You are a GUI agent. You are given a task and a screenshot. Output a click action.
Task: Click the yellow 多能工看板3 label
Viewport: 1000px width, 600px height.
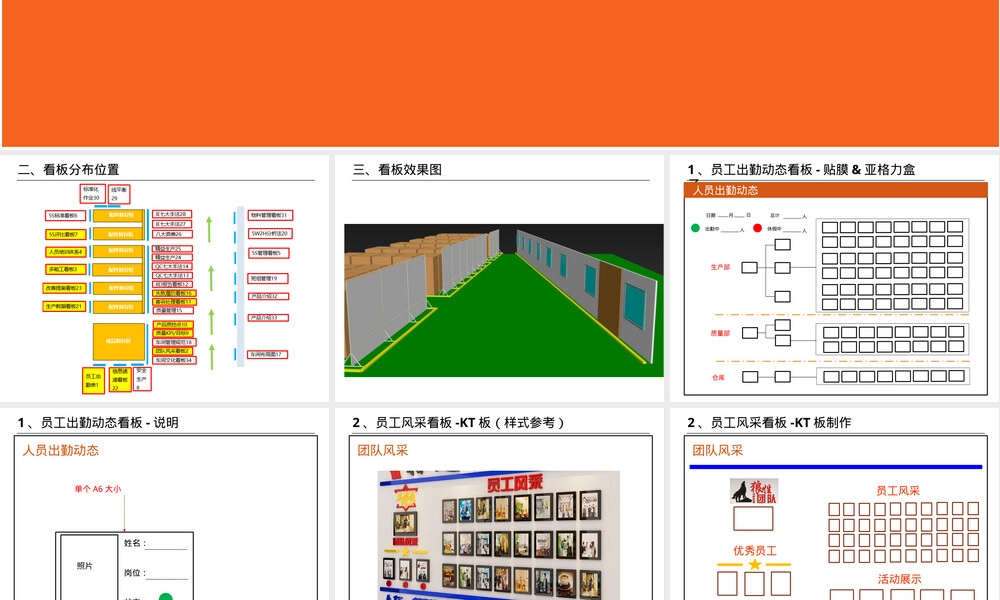[x=65, y=270]
